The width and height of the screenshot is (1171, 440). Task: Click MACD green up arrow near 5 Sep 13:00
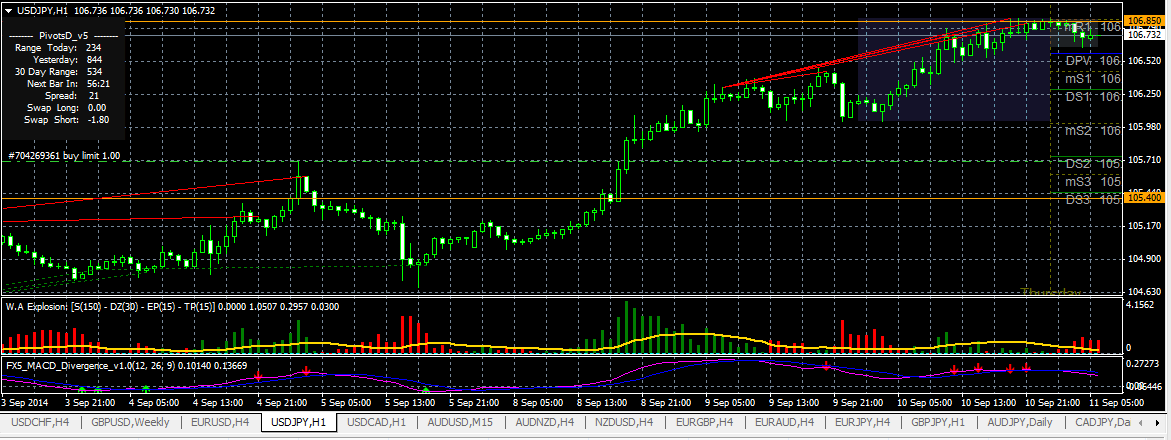pyautogui.click(x=426, y=390)
